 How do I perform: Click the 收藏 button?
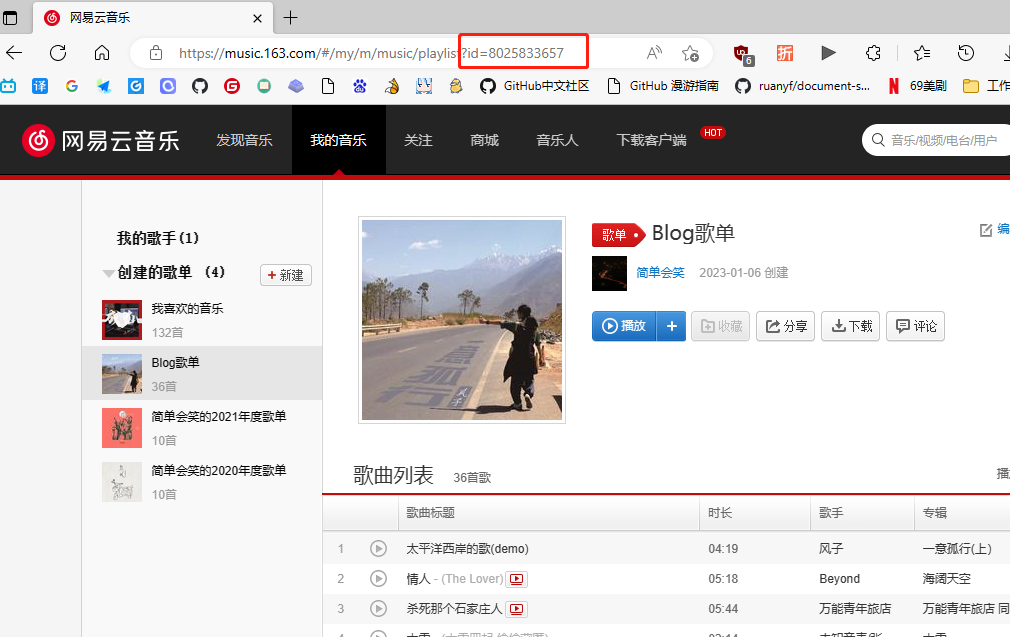pyautogui.click(x=721, y=326)
